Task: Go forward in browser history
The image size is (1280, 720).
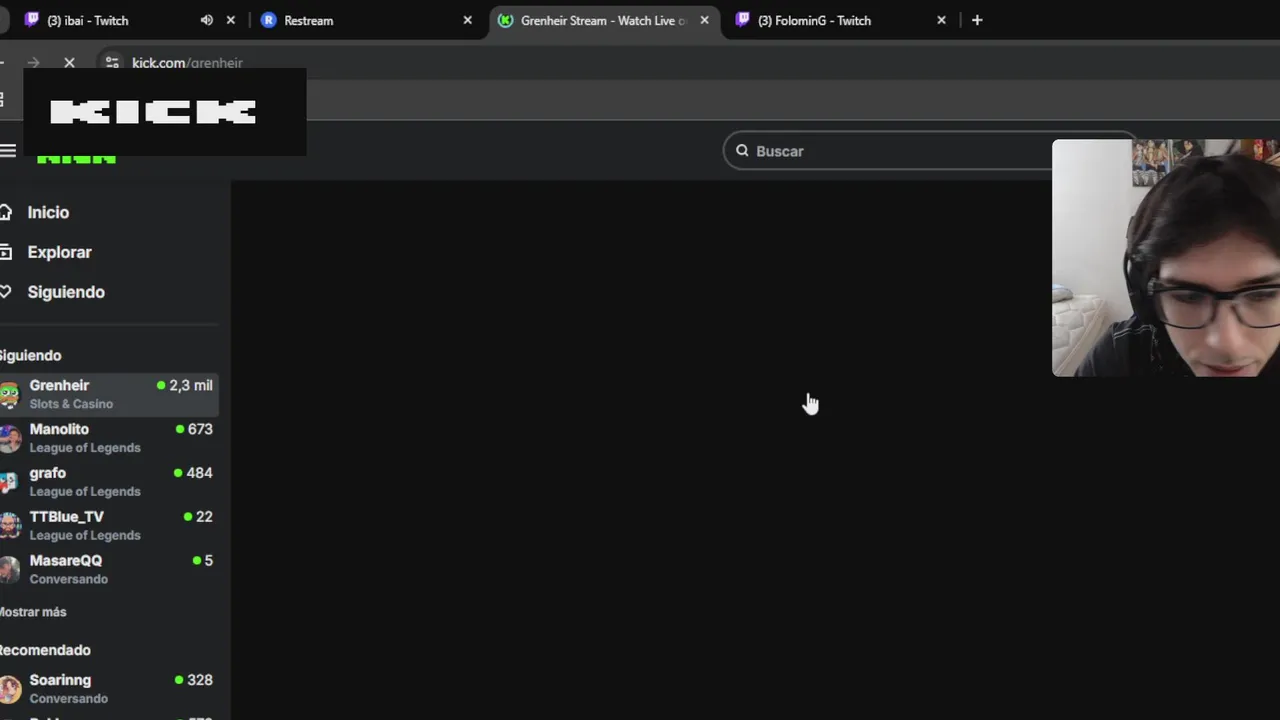Action: coord(33,63)
